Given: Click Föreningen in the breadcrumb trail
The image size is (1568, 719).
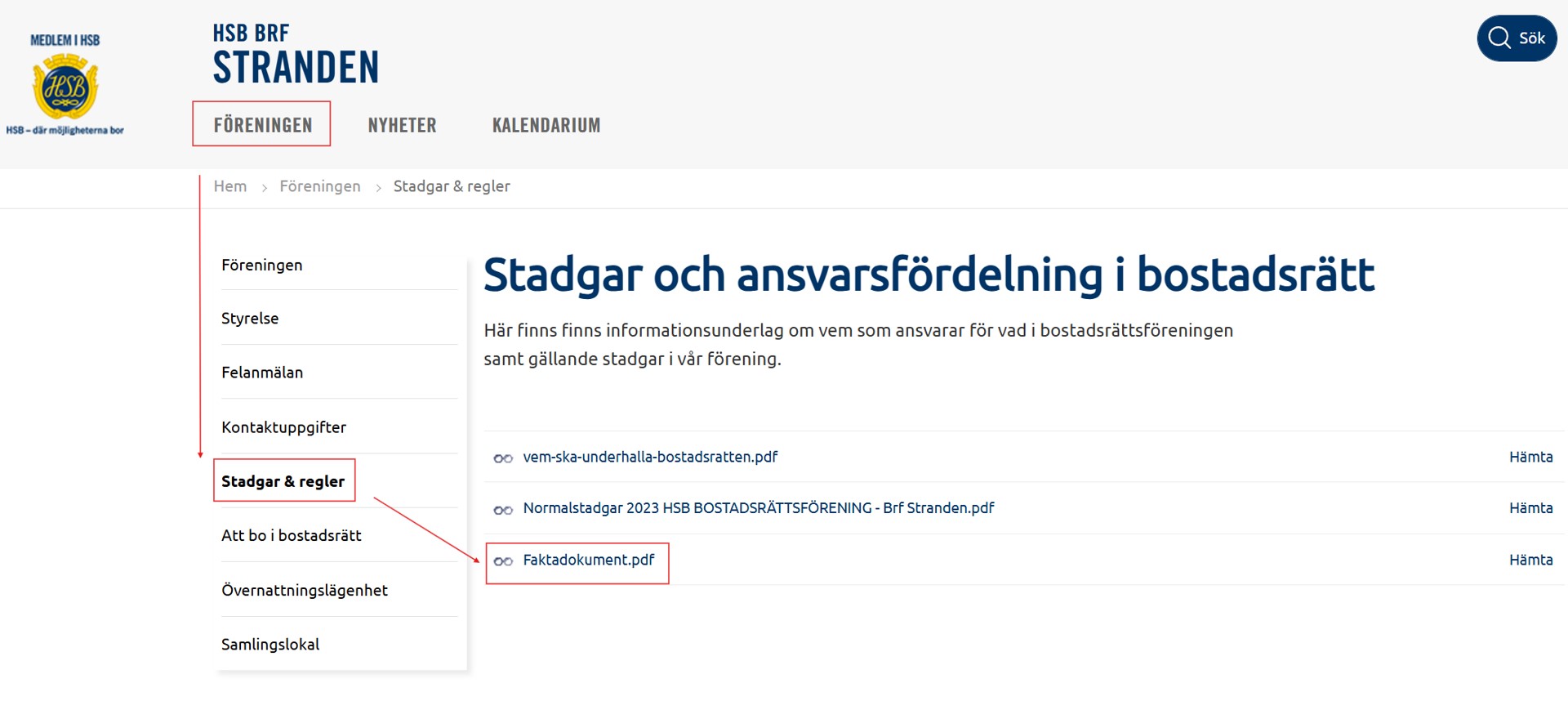Looking at the screenshot, I should 319,186.
